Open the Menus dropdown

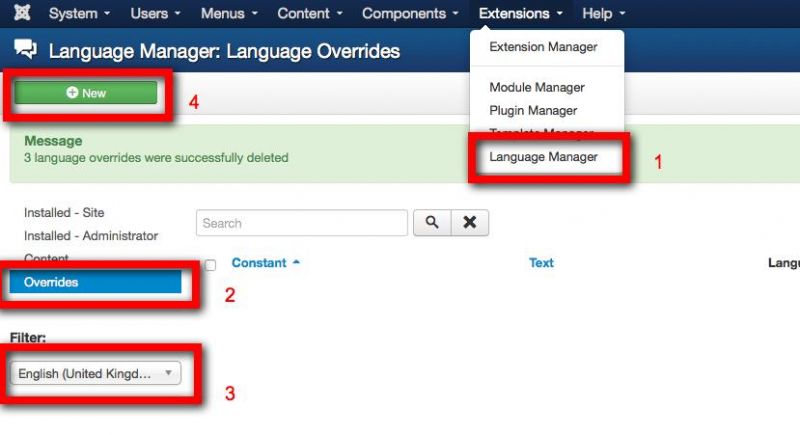[x=229, y=13]
